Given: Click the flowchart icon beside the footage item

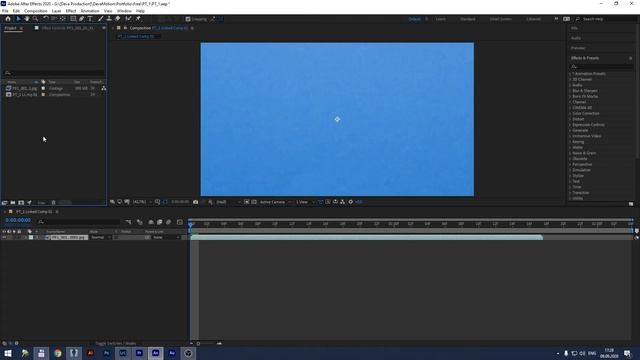Looking at the screenshot, I should pos(104,88).
